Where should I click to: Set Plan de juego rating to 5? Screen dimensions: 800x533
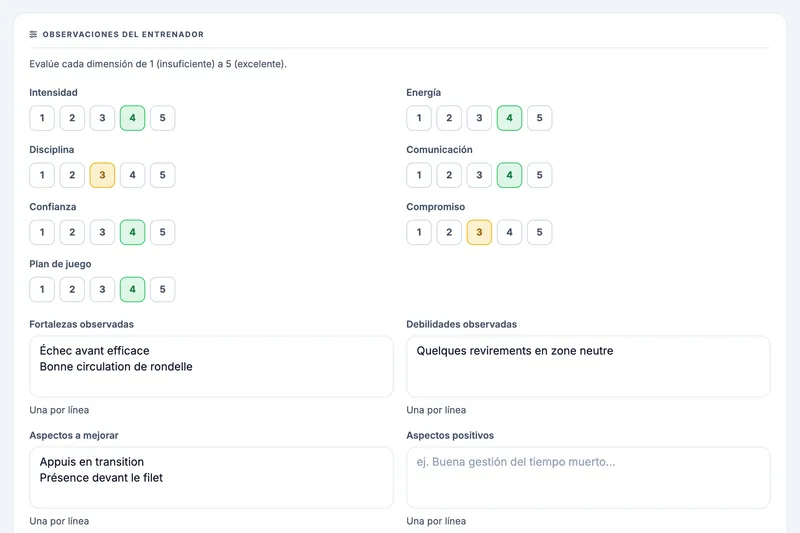pyautogui.click(x=162, y=289)
